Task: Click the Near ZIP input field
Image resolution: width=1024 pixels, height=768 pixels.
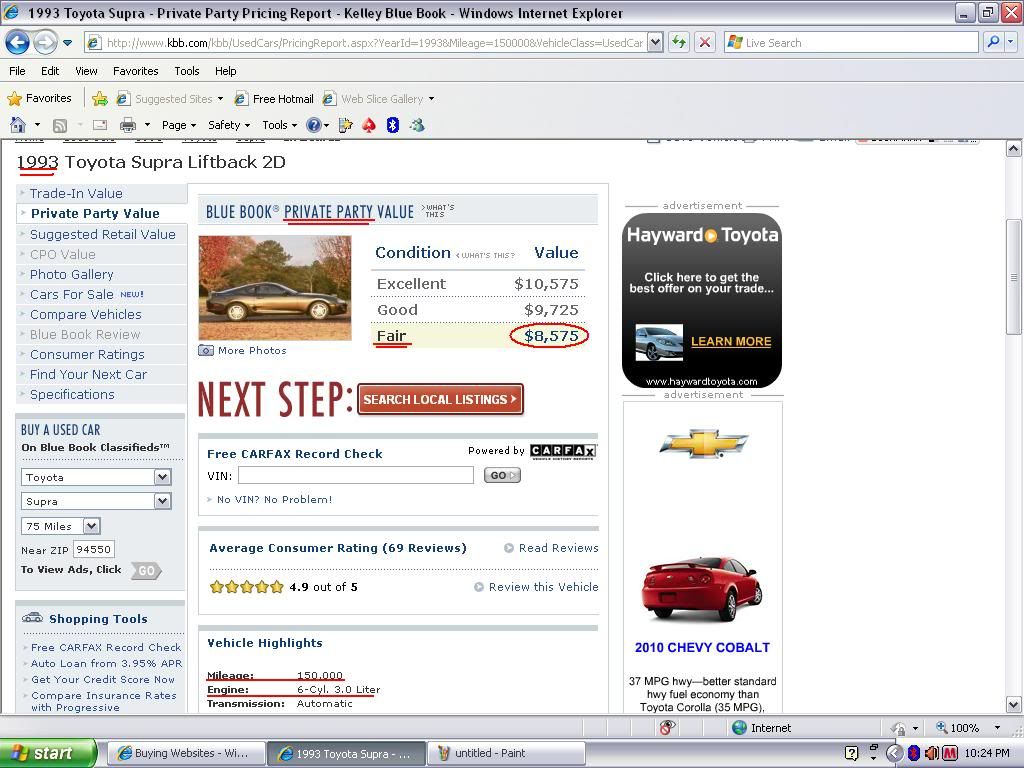Action: tap(94, 549)
